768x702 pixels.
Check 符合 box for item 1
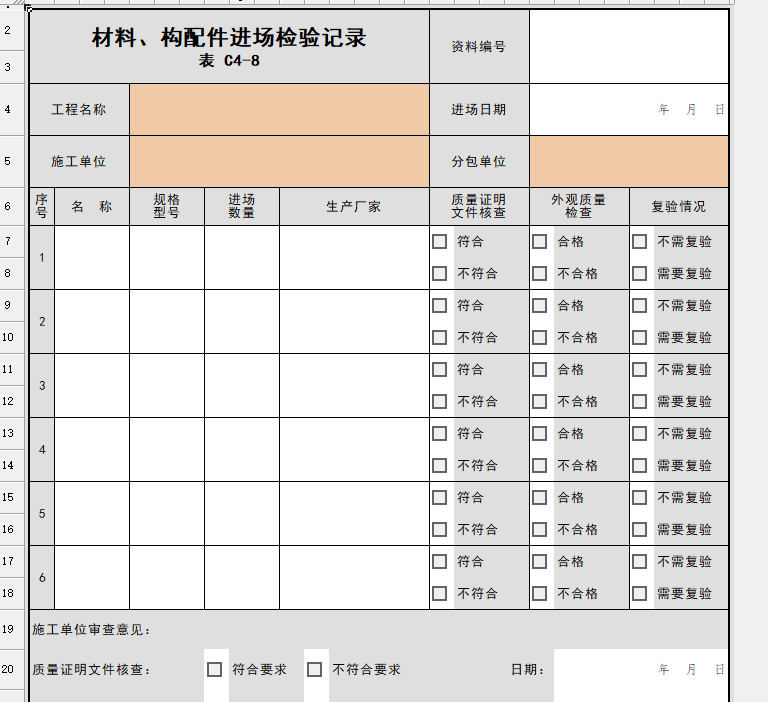pos(439,241)
